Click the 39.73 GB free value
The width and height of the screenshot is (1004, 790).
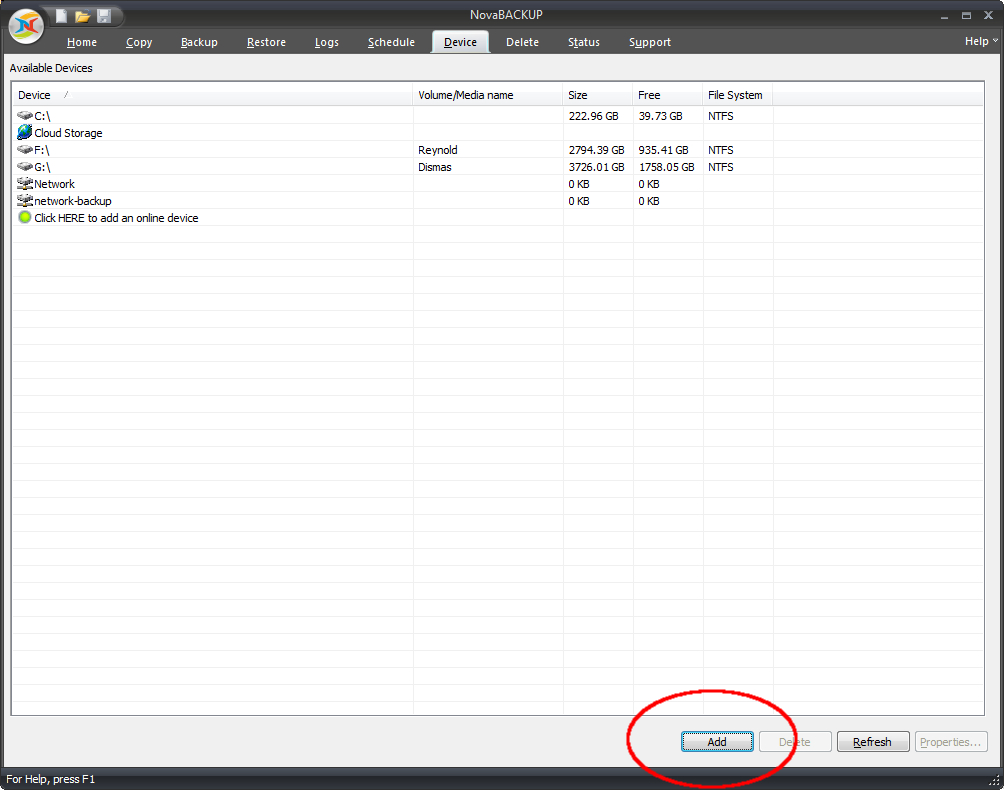pos(660,116)
